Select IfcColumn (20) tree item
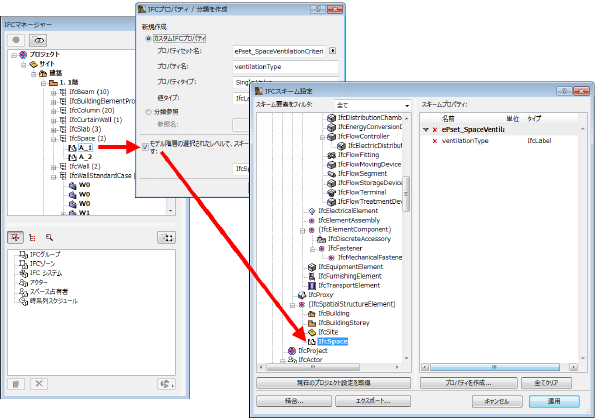600x419 pixels. point(92,110)
